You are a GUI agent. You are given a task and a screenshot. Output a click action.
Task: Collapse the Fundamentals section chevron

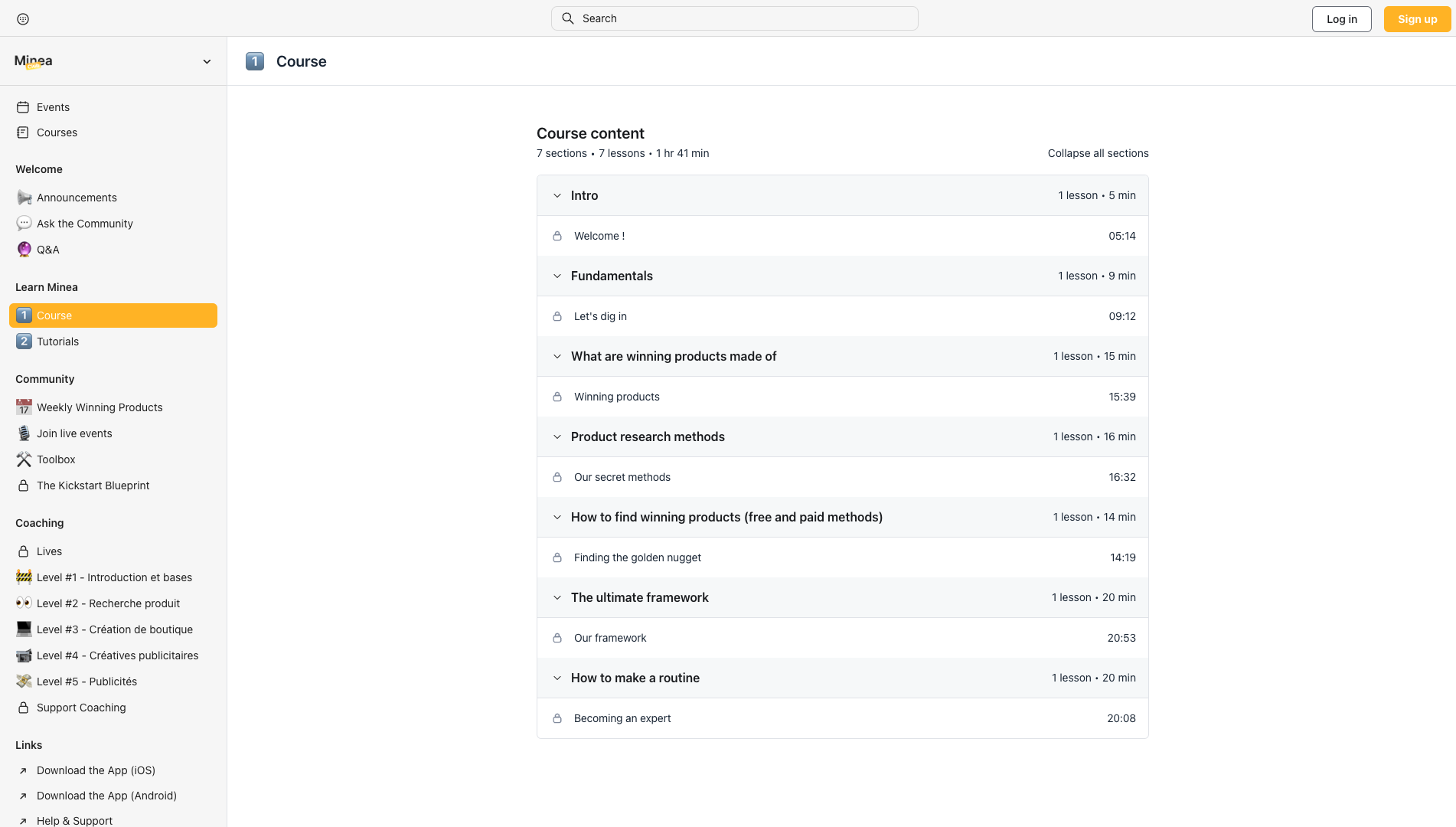pyautogui.click(x=557, y=276)
